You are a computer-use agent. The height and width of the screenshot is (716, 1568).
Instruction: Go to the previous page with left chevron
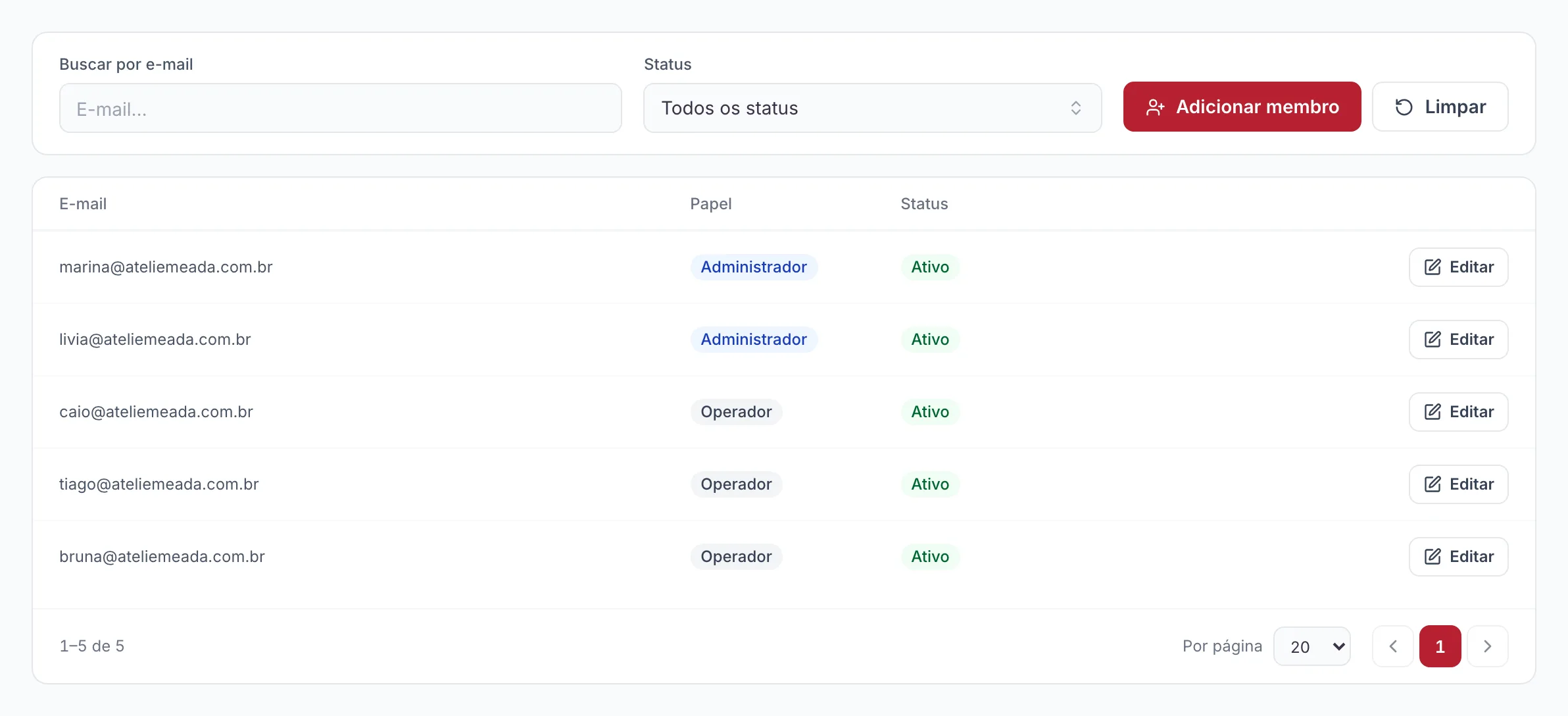pos(1392,646)
